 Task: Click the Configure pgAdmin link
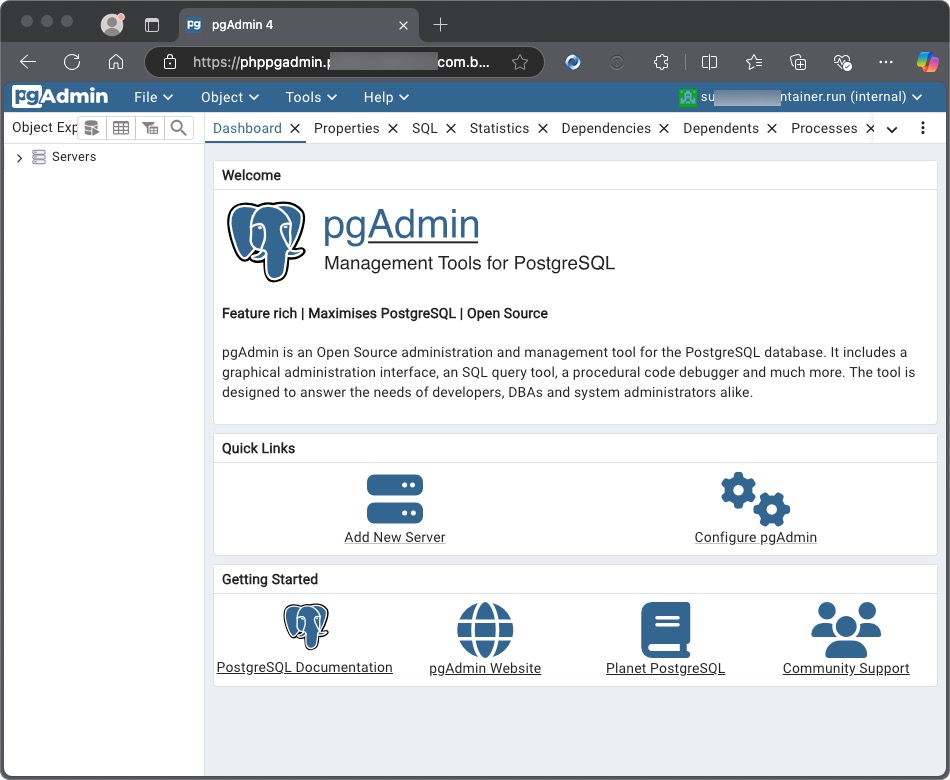756,538
